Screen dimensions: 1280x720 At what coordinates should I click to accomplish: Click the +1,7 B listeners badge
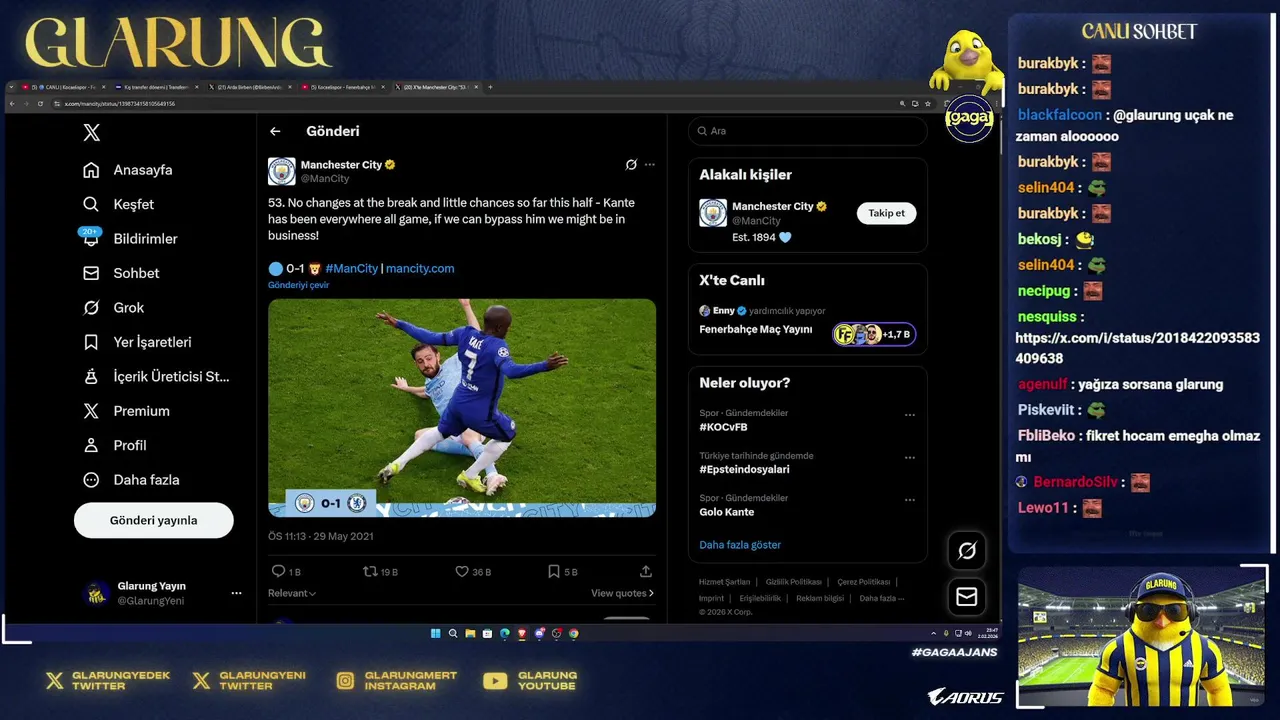(874, 334)
